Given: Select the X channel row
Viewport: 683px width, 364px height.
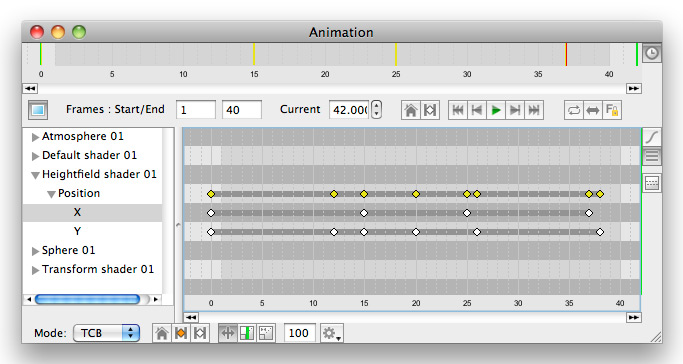Looking at the screenshot, I should click(92, 212).
